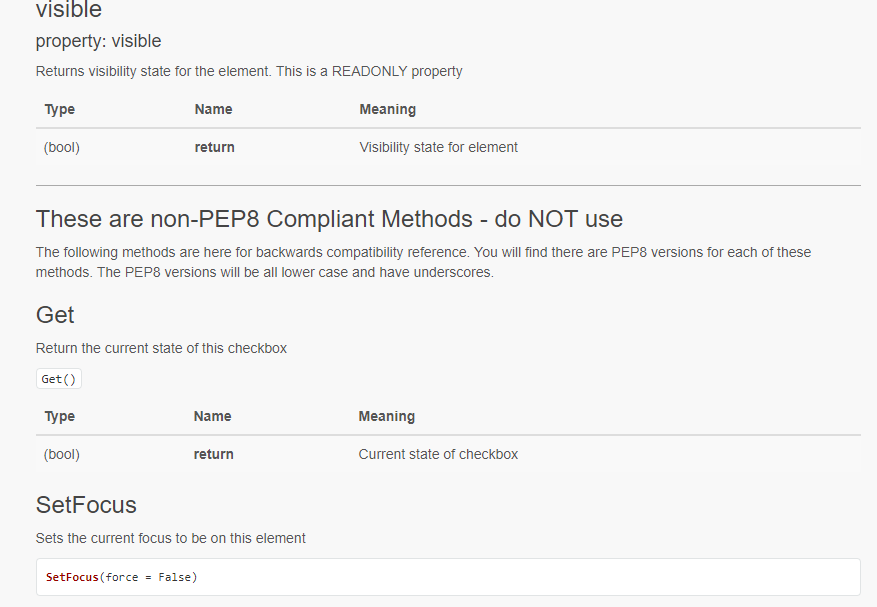The height and width of the screenshot is (607, 877).
Task: Select the Return the current state description text
Action: click(160, 348)
